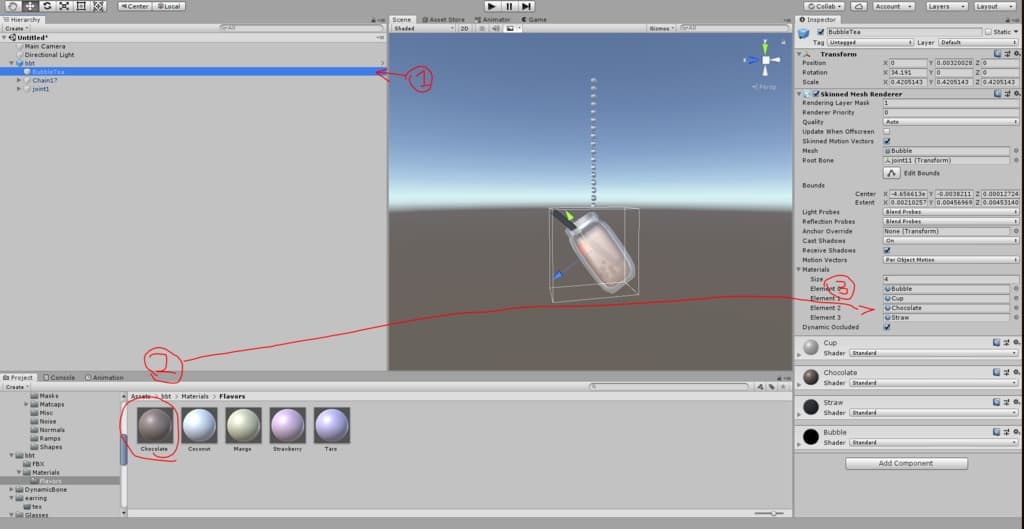
Task: Select the Move tool
Action: click(29, 6)
